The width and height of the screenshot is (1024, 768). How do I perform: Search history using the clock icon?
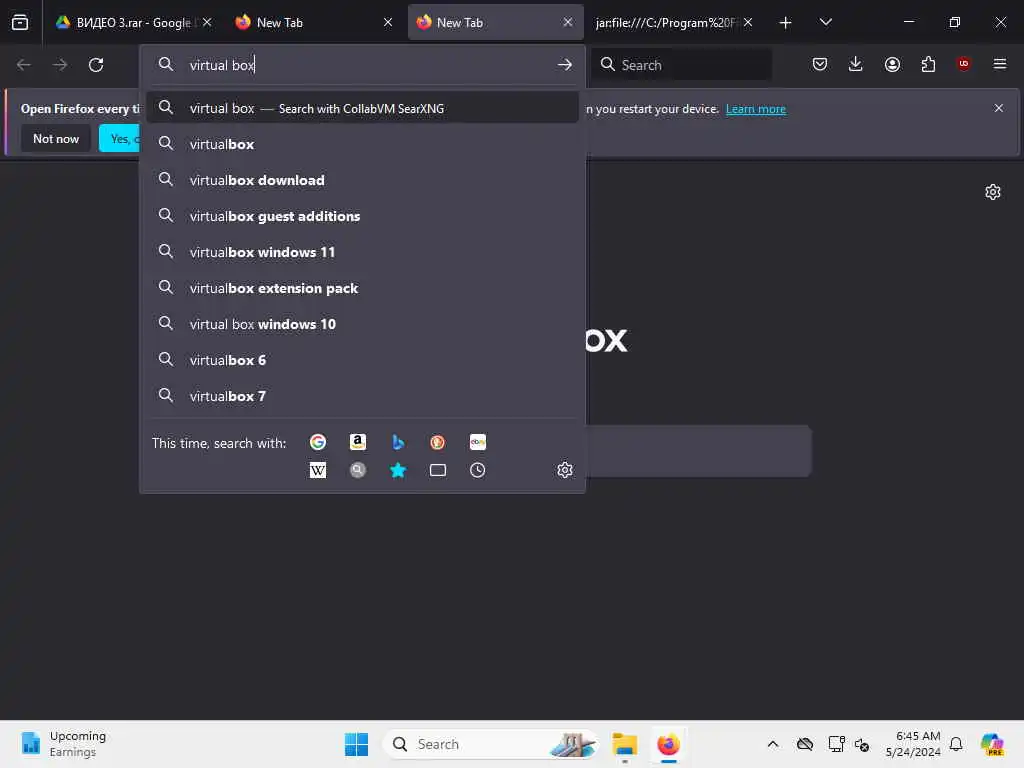(x=477, y=470)
